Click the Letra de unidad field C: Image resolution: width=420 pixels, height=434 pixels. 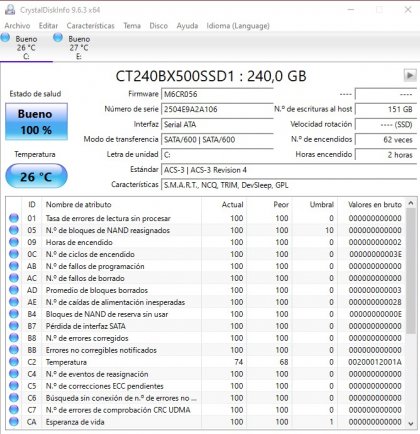pos(217,155)
